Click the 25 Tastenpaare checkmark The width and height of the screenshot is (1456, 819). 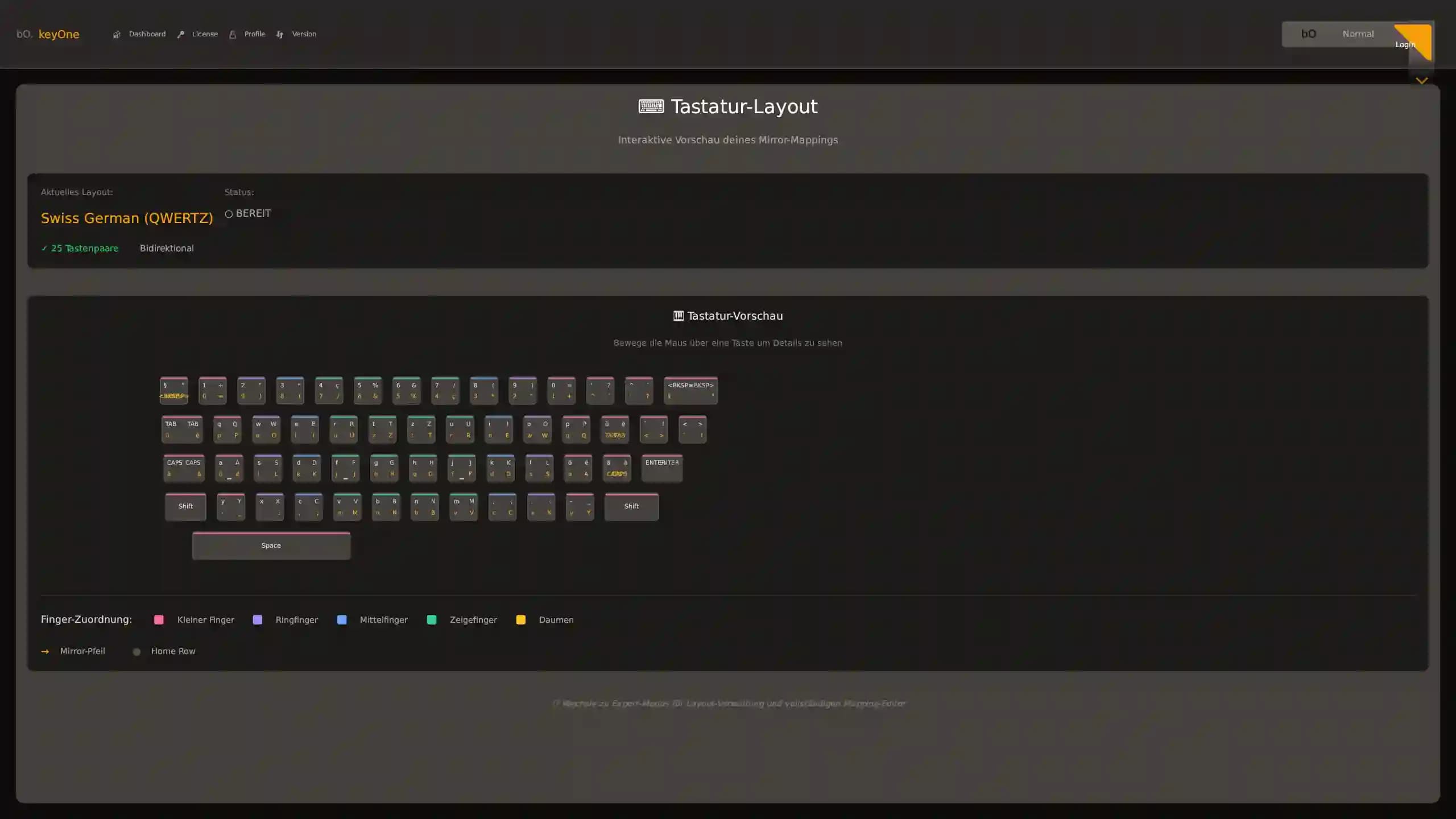pyautogui.click(x=44, y=248)
